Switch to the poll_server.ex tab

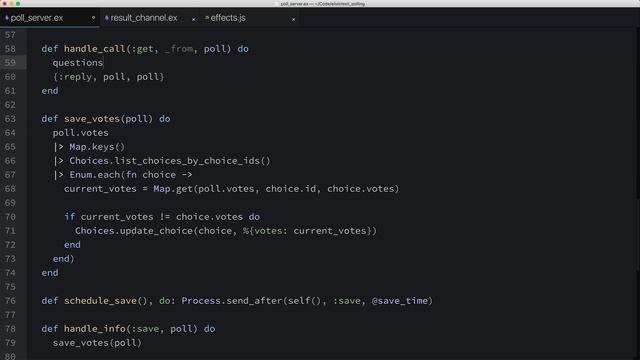tap(49, 18)
